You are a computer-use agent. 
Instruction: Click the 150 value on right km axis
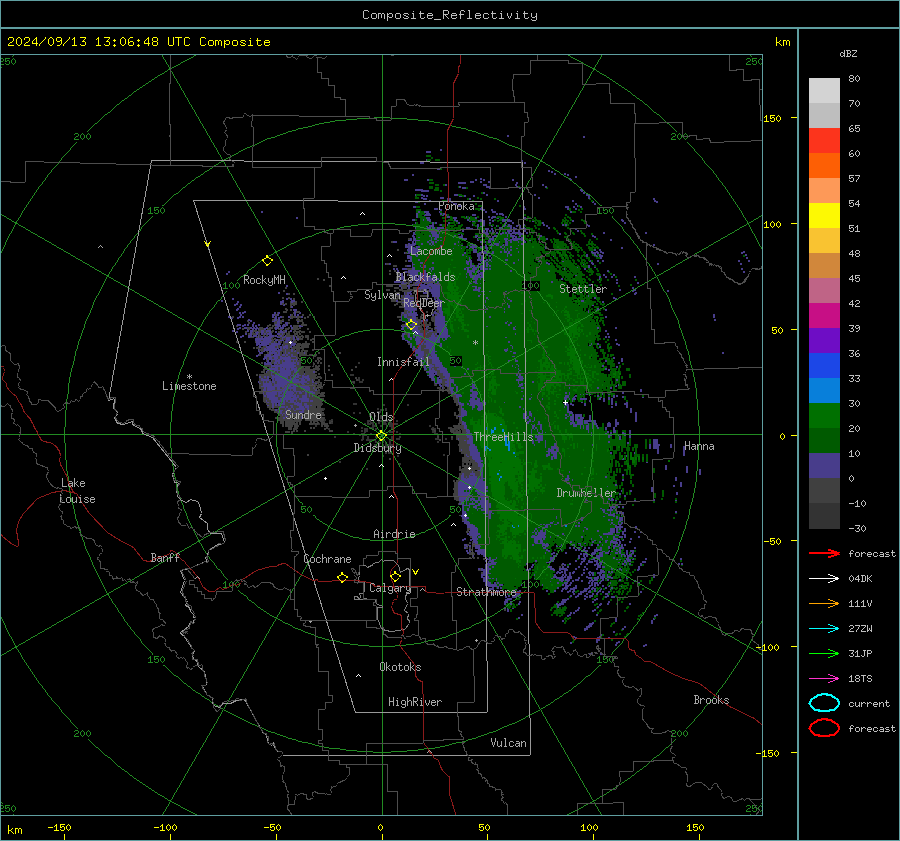(772, 118)
